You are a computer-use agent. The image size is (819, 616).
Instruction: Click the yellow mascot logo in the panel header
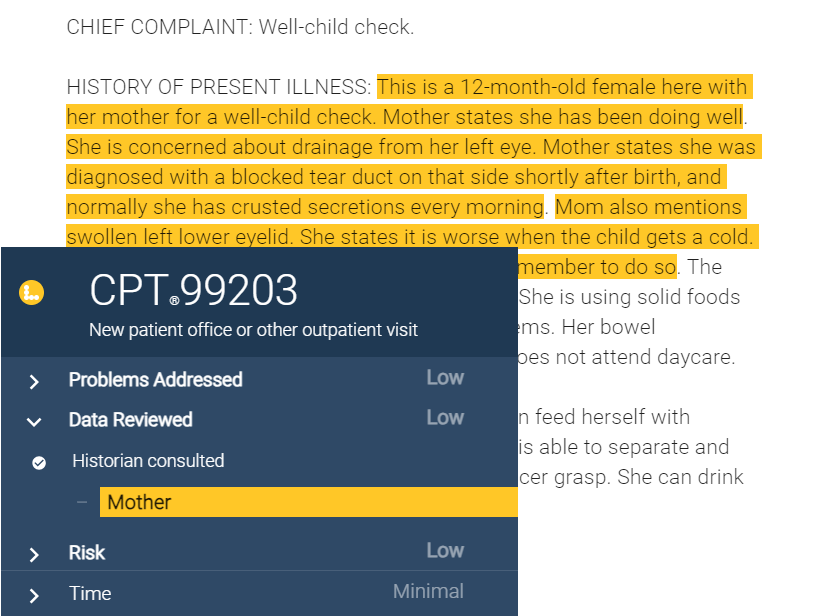click(x=30, y=290)
